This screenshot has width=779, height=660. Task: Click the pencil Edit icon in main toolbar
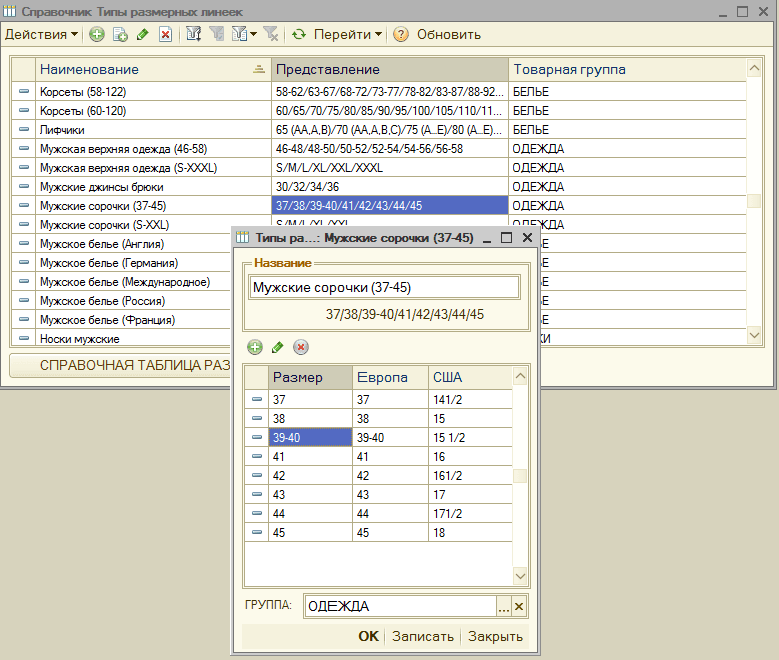pos(143,34)
